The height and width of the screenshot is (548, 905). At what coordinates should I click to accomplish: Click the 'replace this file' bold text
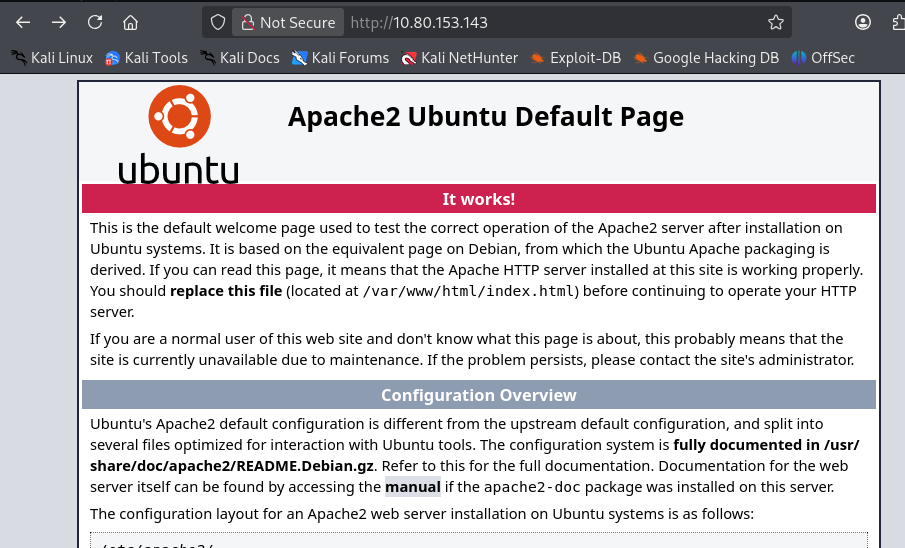coord(226,291)
